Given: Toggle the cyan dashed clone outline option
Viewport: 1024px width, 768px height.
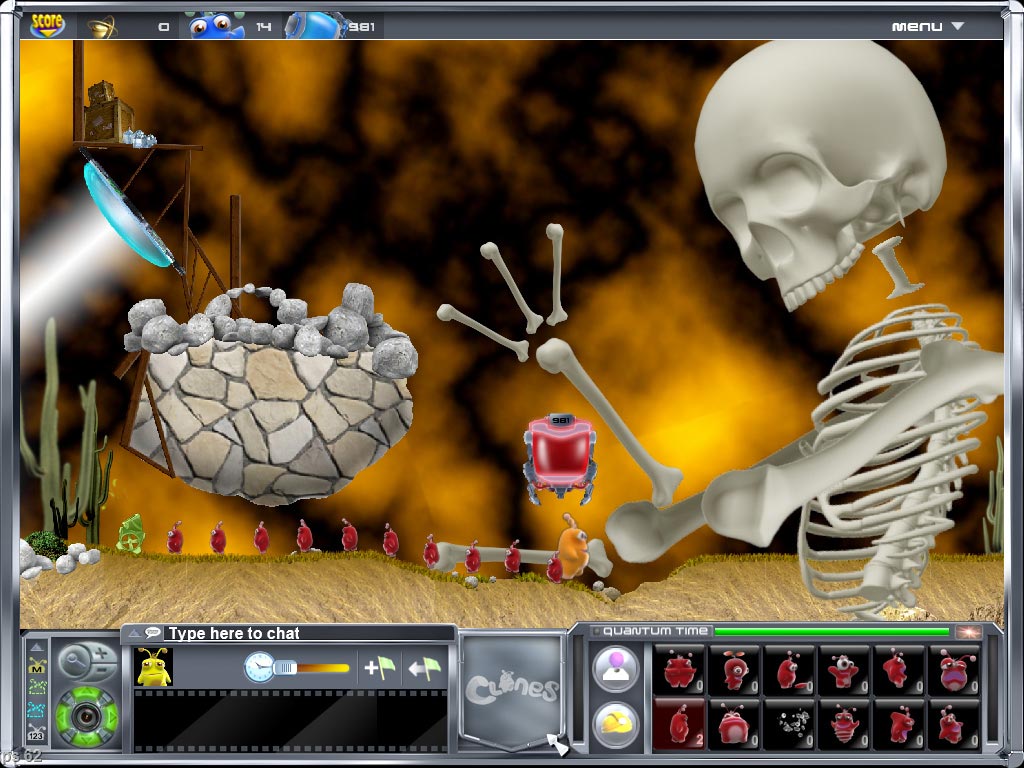Looking at the screenshot, I should point(36,708).
